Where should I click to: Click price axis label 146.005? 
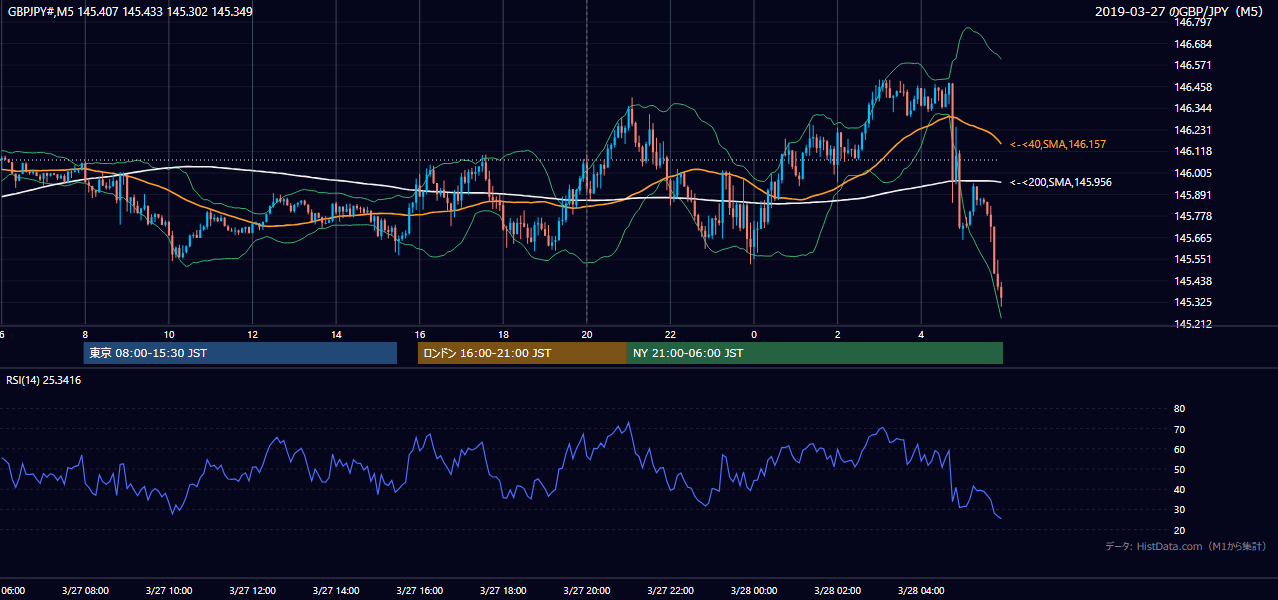tap(1193, 173)
